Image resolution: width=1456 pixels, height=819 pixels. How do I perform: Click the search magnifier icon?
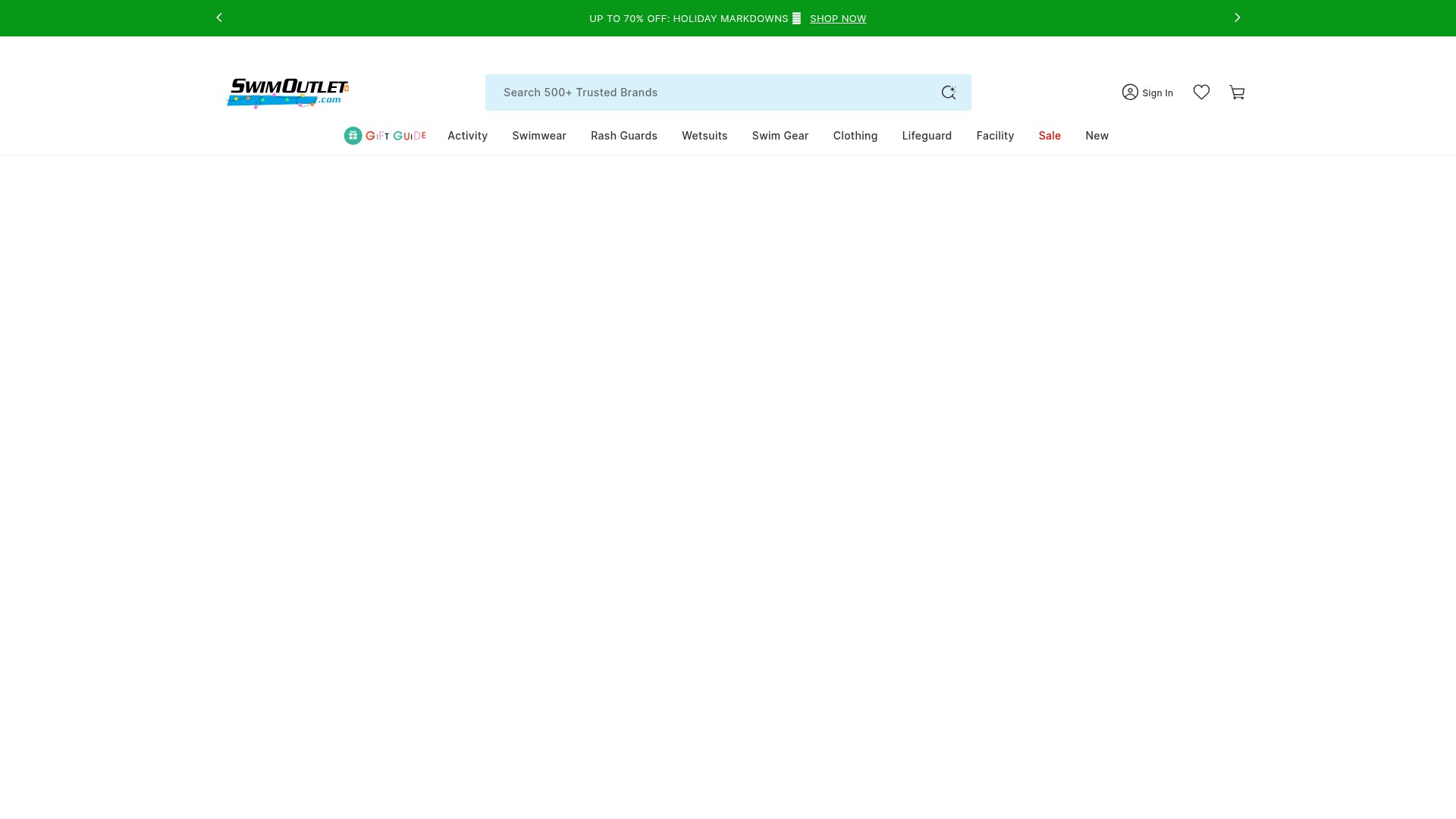click(949, 93)
